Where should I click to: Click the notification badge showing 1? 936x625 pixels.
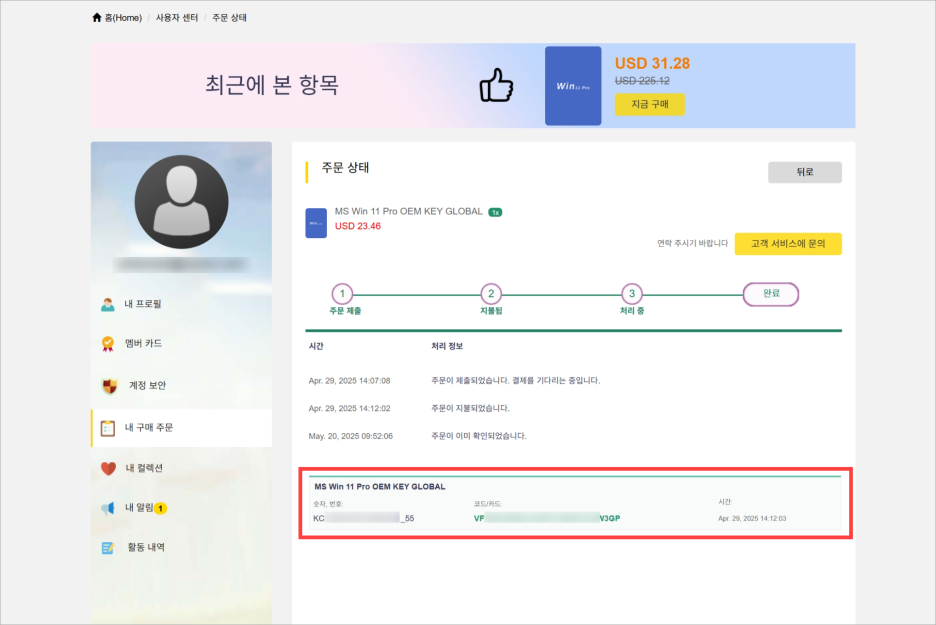click(x=160, y=509)
